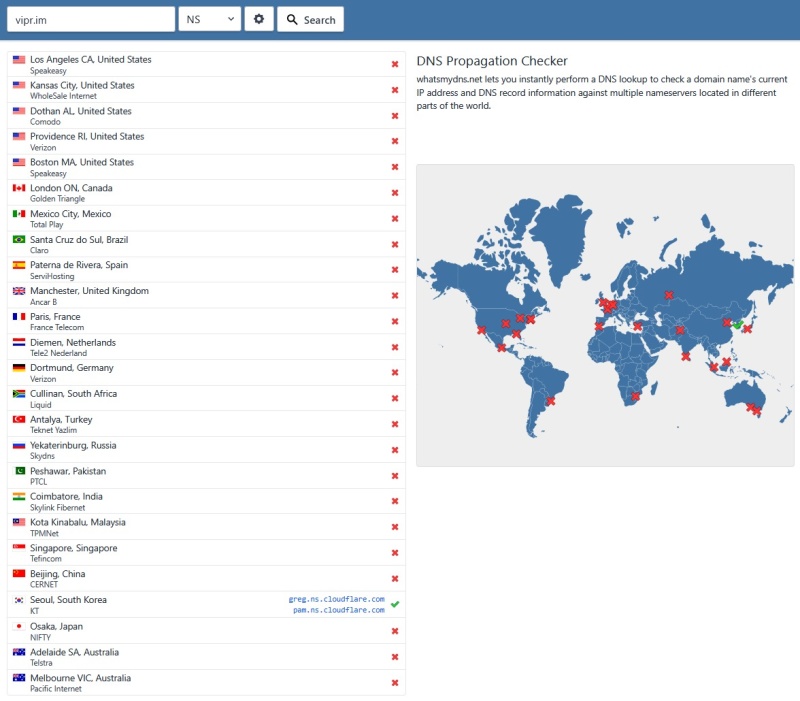This screenshot has width=800, height=701.
Task: Select the greg.ns.cloudflare.com result
Action: (336, 598)
